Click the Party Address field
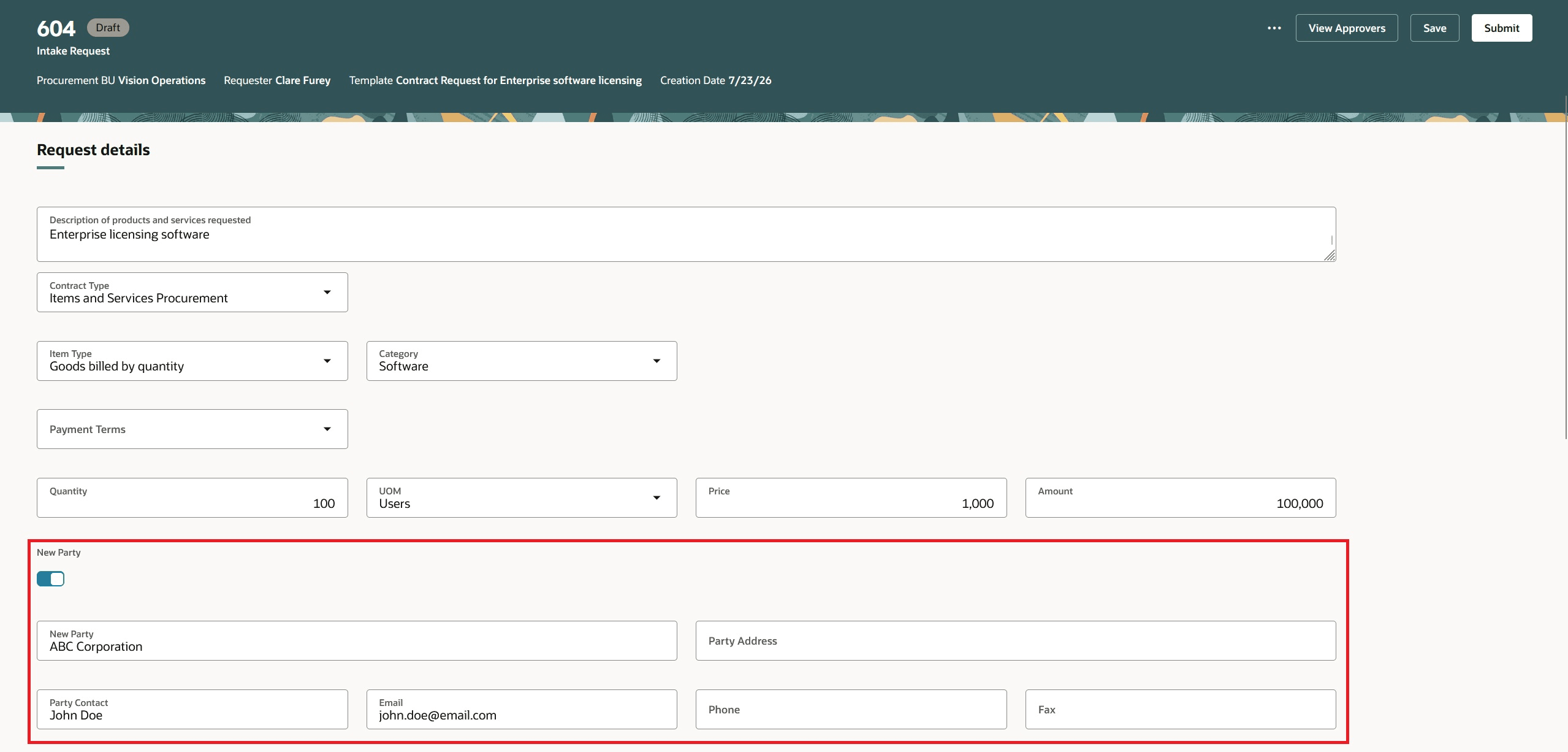Viewport: 1568px width, 752px height. click(x=1016, y=641)
